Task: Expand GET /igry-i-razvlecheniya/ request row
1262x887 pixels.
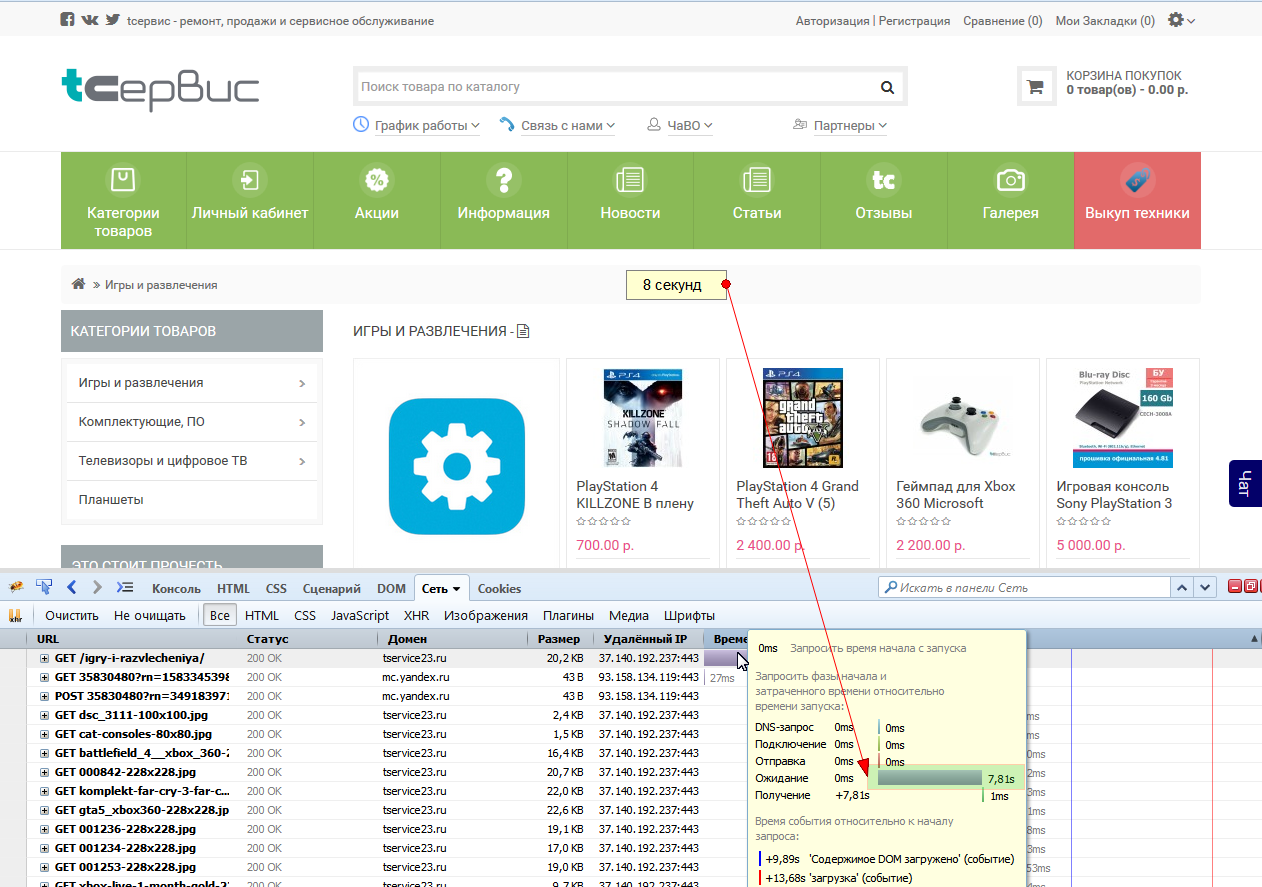Action: (45, 658)
